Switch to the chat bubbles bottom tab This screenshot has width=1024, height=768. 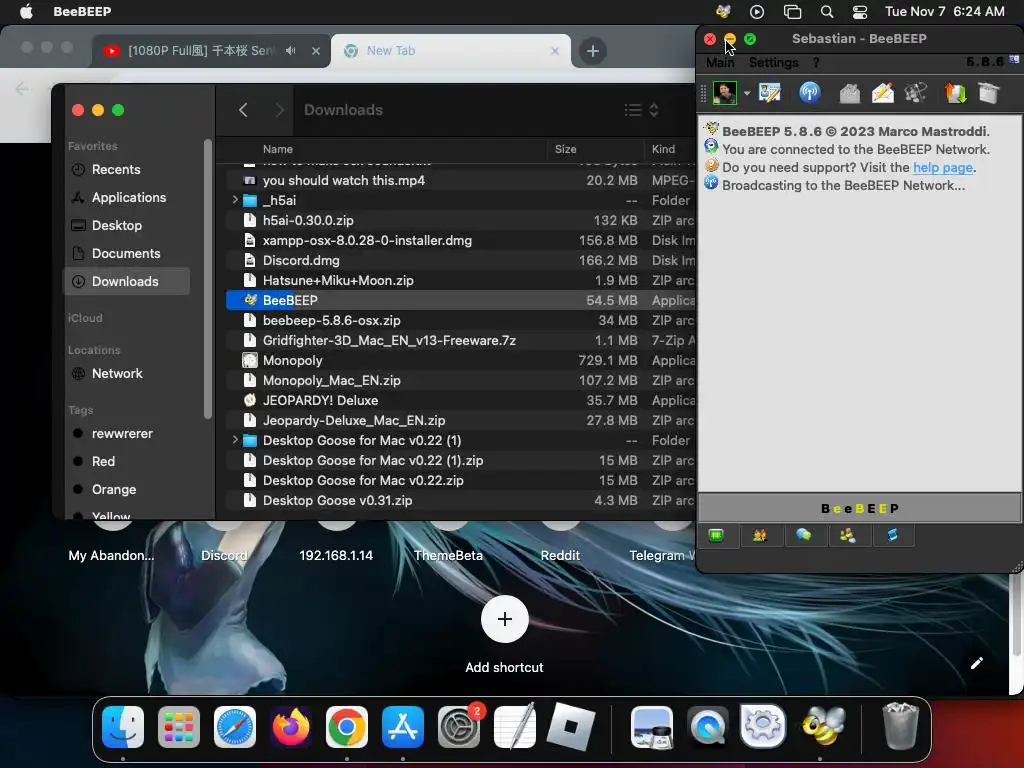803,536
